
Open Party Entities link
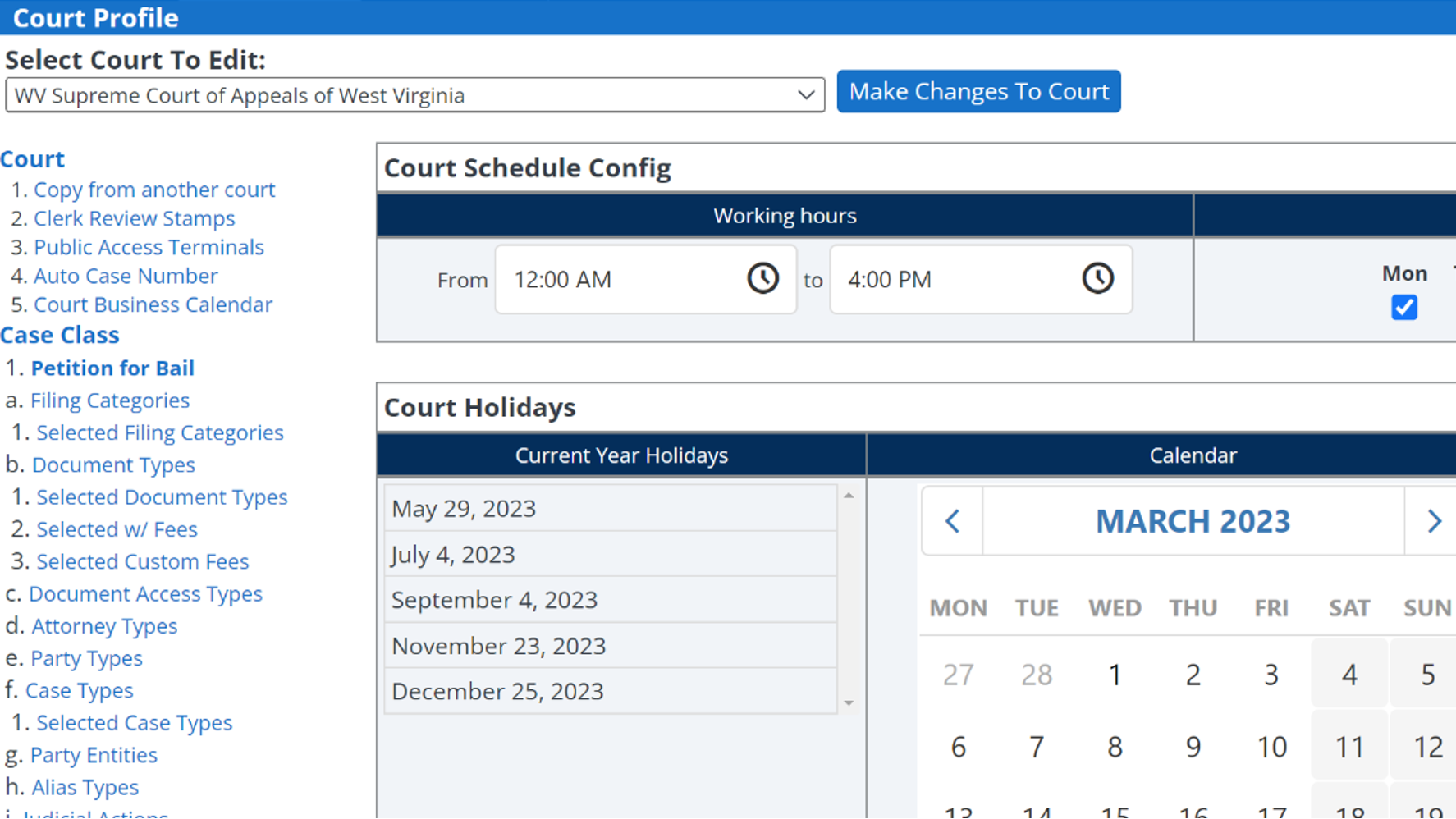[94, 755]
